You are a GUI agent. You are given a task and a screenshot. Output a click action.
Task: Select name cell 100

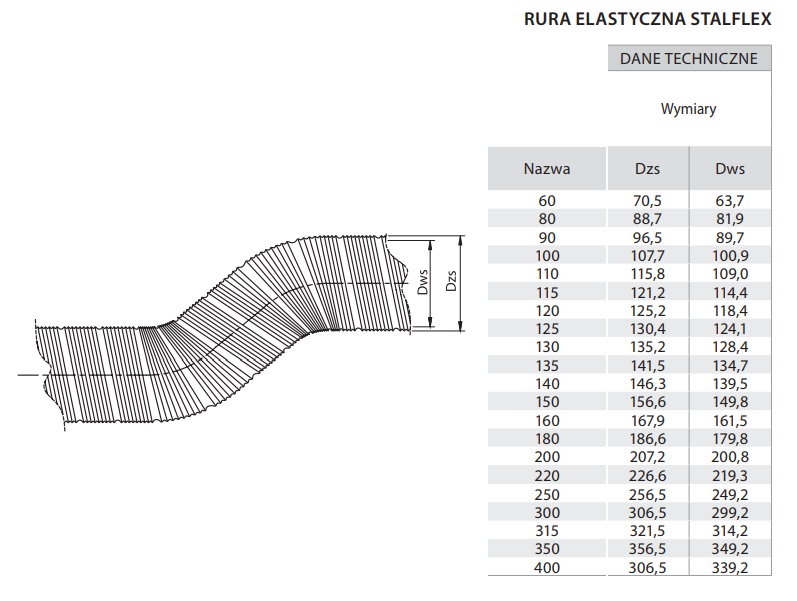point(547,256)
